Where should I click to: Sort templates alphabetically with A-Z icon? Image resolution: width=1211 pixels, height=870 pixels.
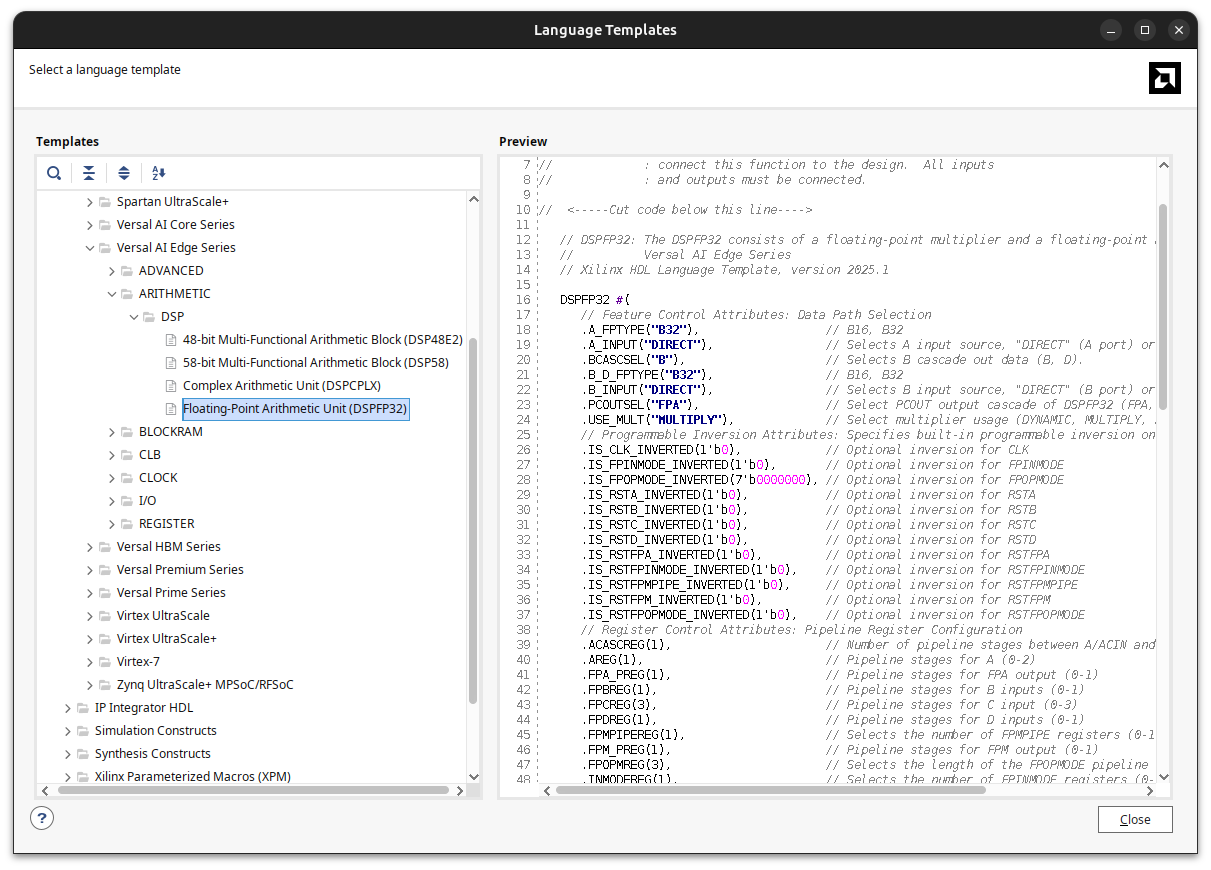coord(159,173)
